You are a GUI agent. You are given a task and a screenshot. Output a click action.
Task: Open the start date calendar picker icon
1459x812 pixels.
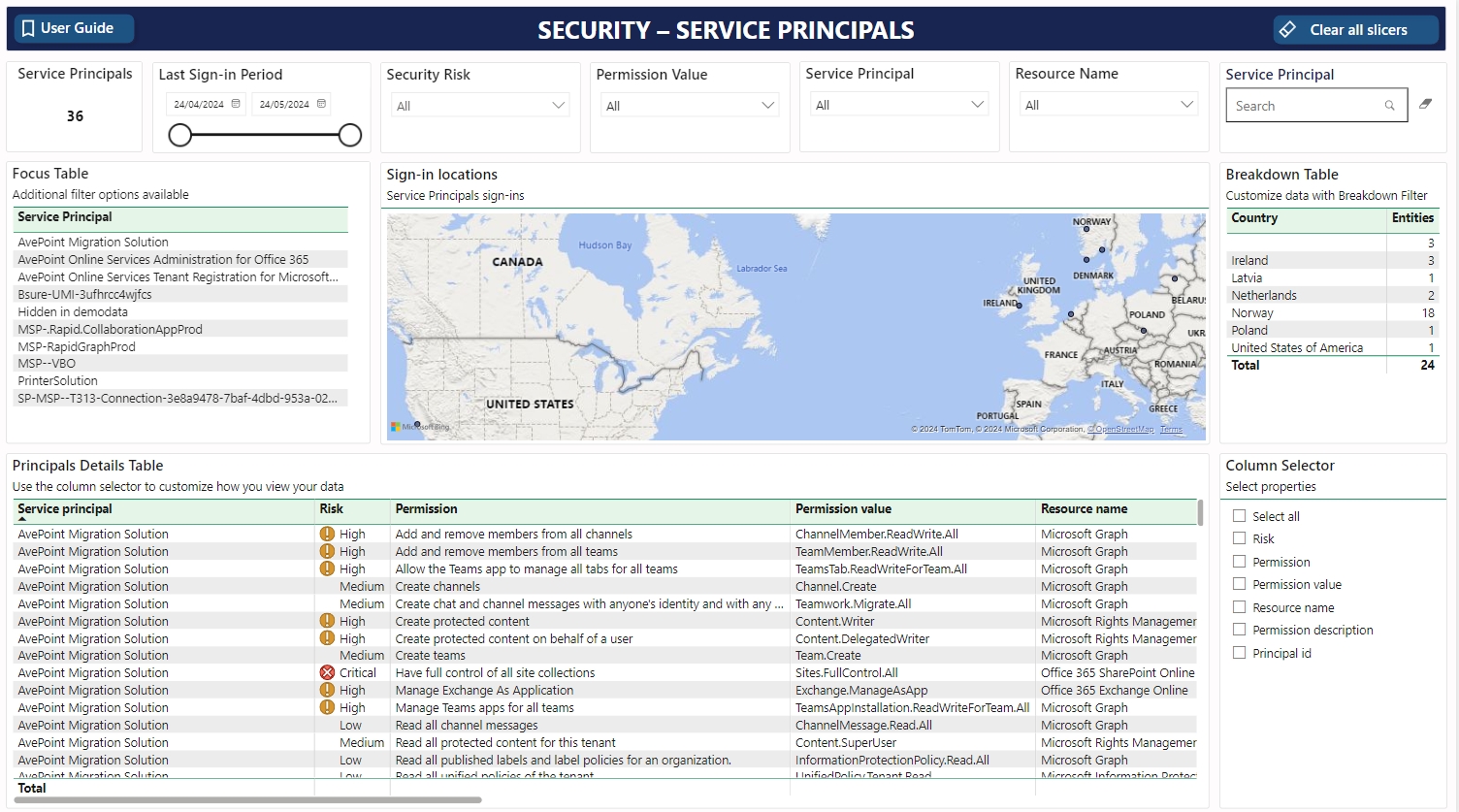(236, 104)
